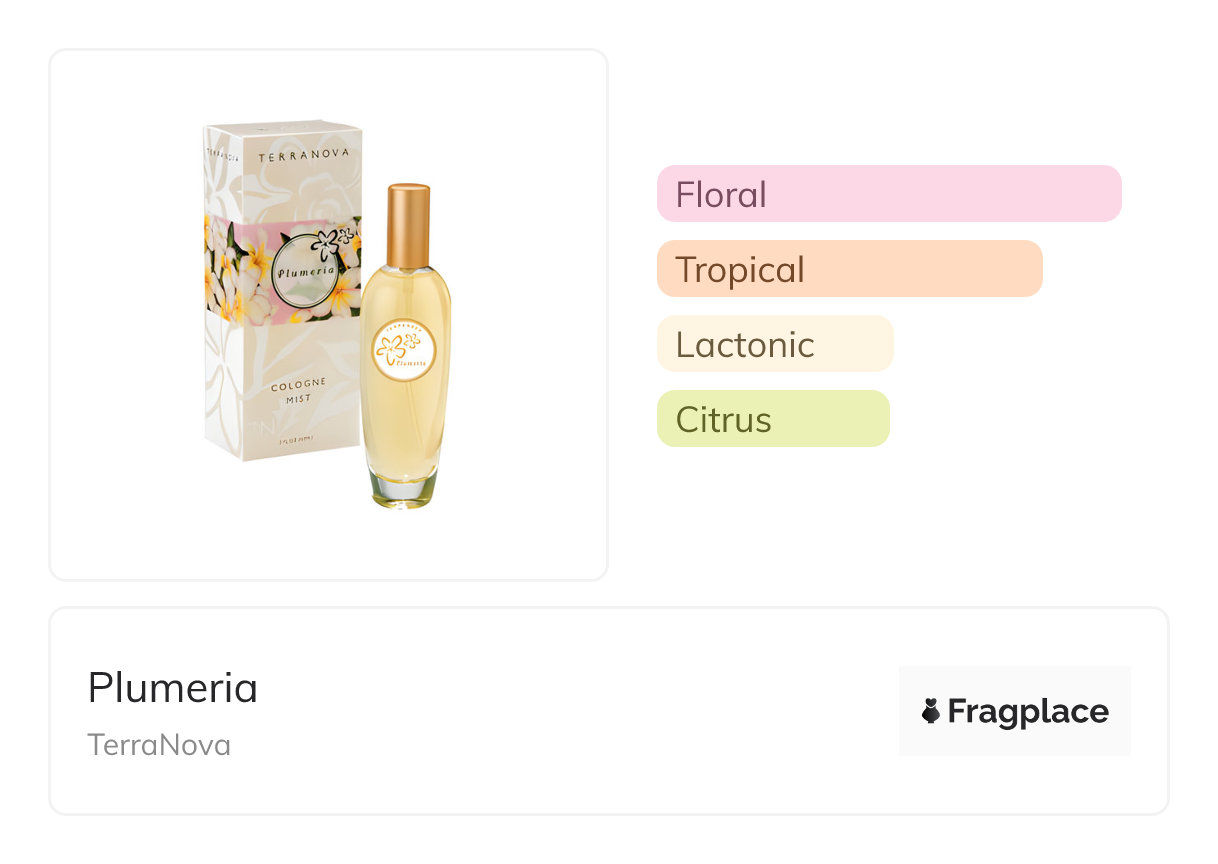Click the Fragplace bottle icon
This screenshot has height=864, width=1218.
coord(930,711)
